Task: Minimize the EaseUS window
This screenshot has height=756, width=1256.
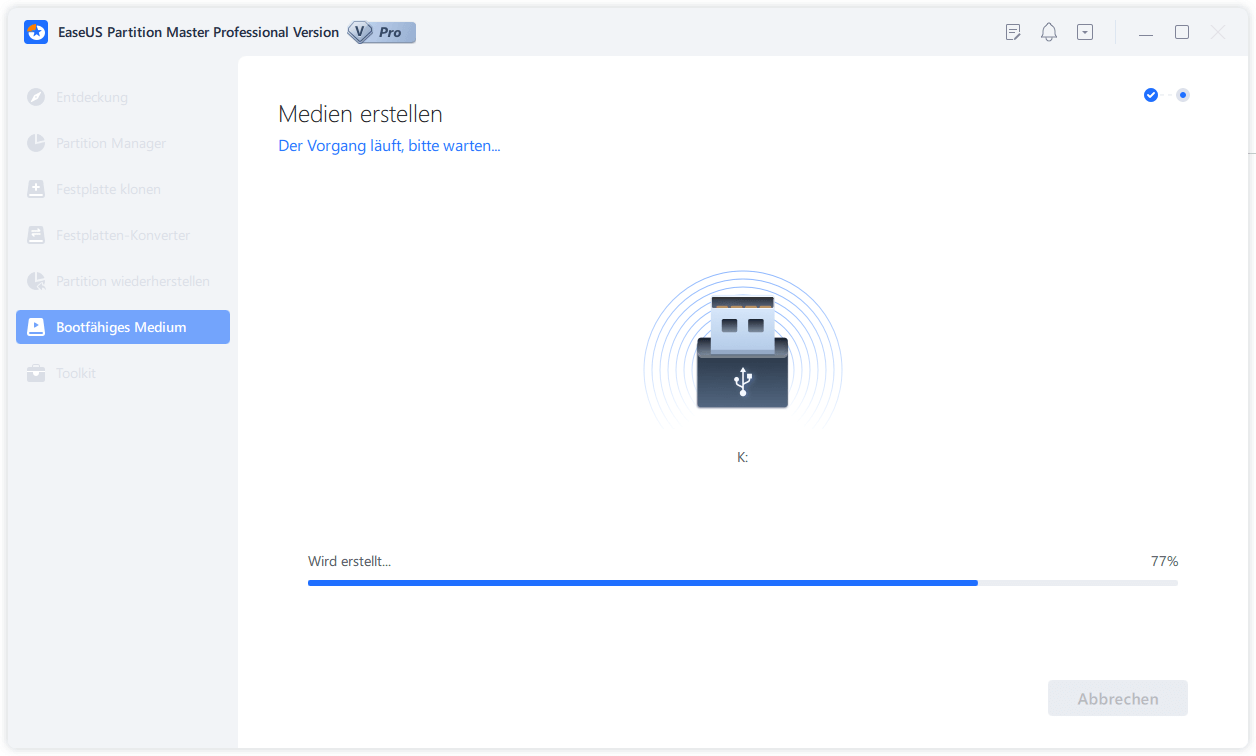Action: pos(1146,33)
